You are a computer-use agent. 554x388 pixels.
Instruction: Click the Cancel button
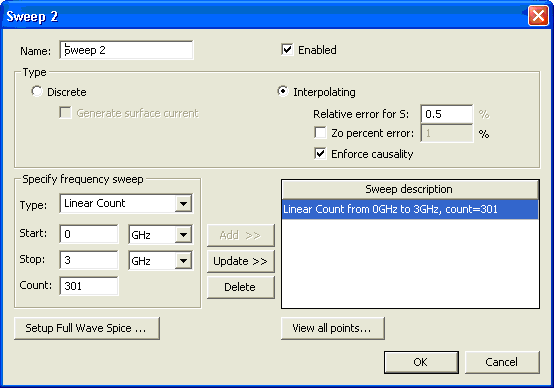point(502,362)
